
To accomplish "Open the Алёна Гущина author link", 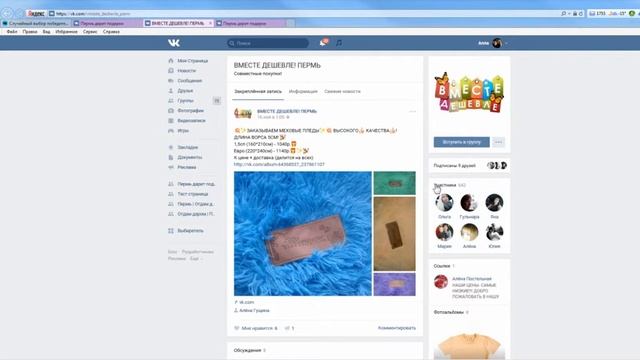I will pyautogui.click(x=254, y=311).
